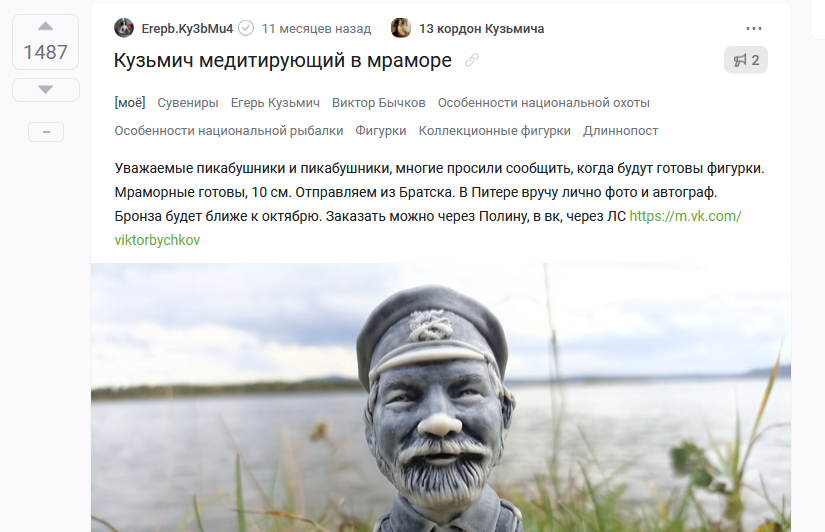Open author avatar of Erepb.Ky3bMu4
The image size is (825, 532).
click(124, 28)
